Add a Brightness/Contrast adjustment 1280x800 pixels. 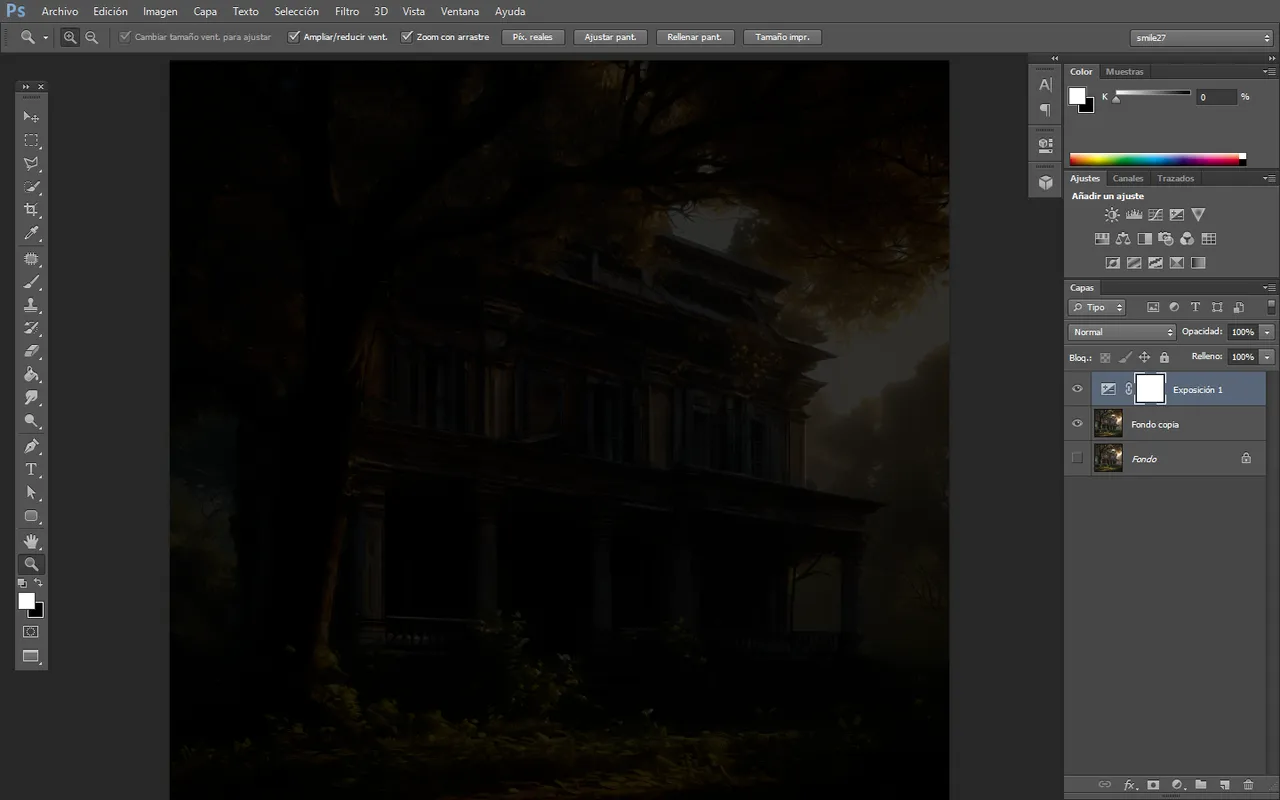pyautogui.click(x=1112, y=215)
